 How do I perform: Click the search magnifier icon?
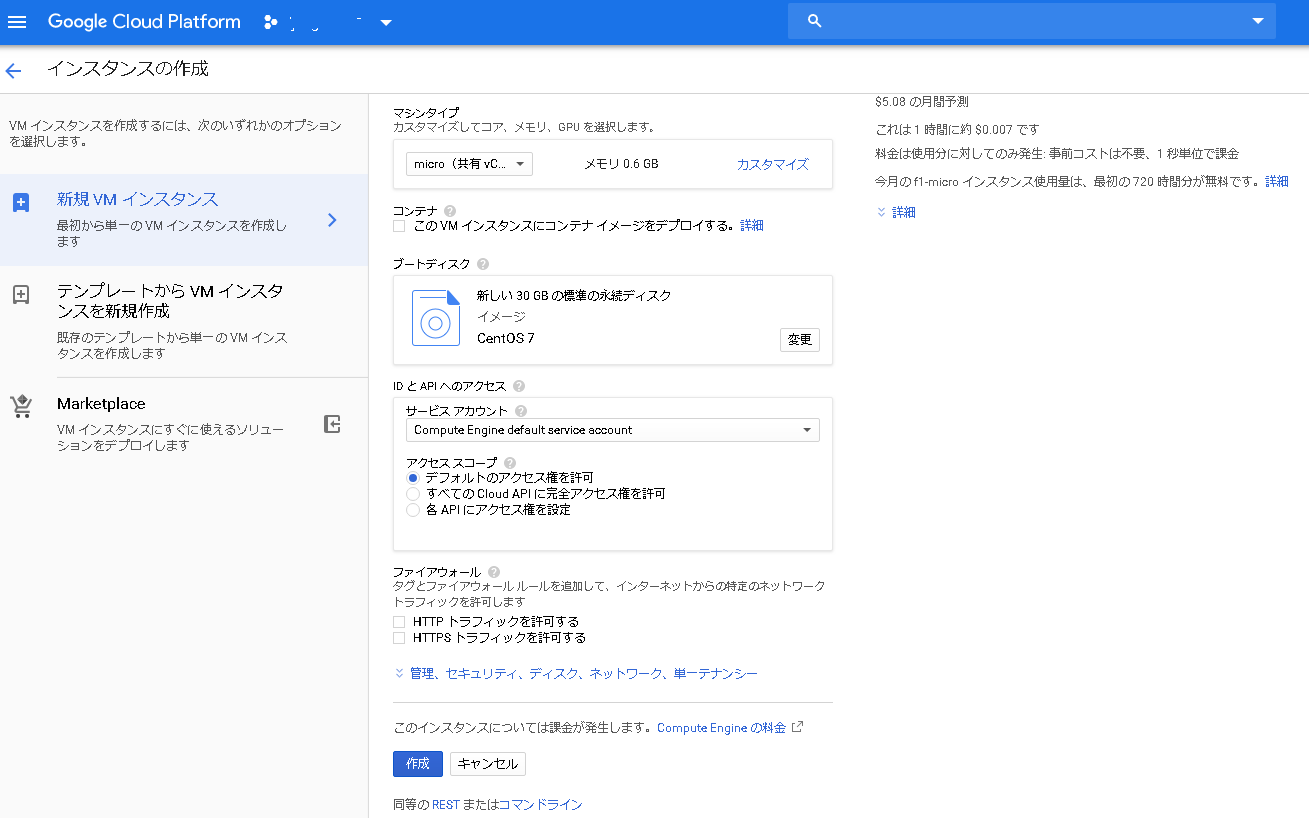pos(814,21)
